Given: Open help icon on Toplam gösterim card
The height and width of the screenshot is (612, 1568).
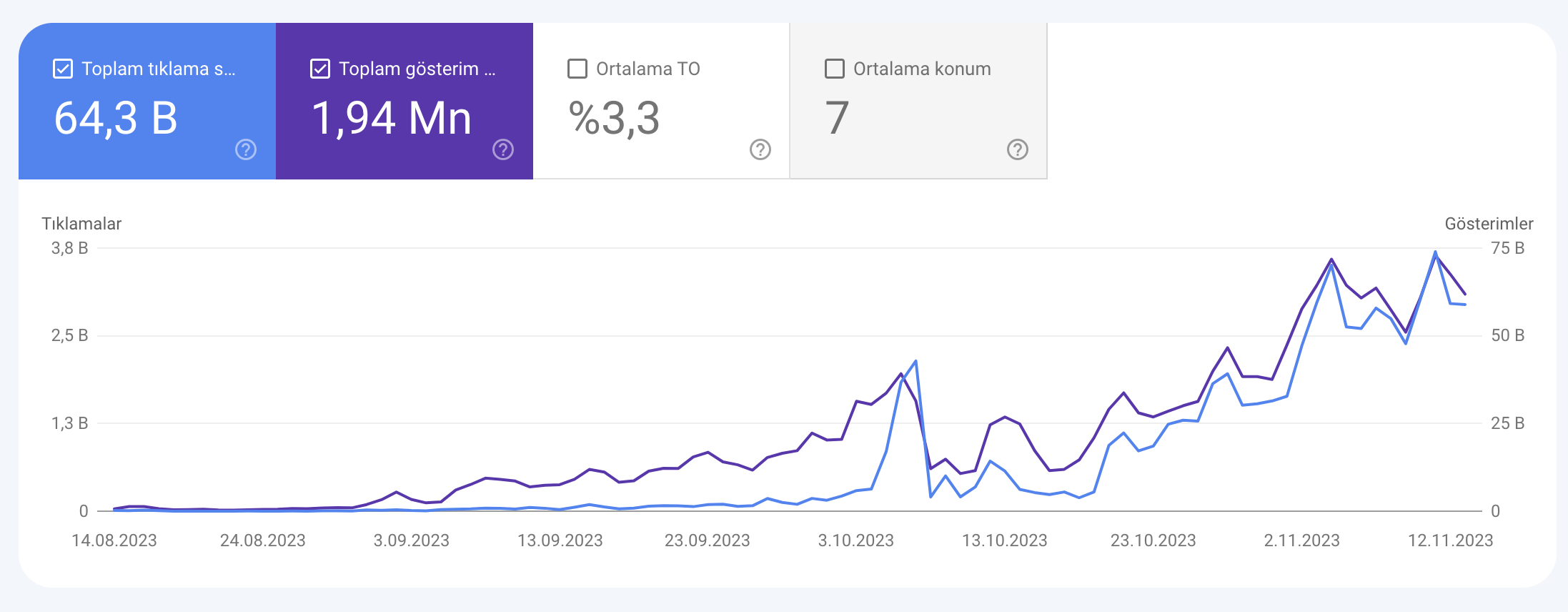Looking at the screenshot, I should coord(503,149).
